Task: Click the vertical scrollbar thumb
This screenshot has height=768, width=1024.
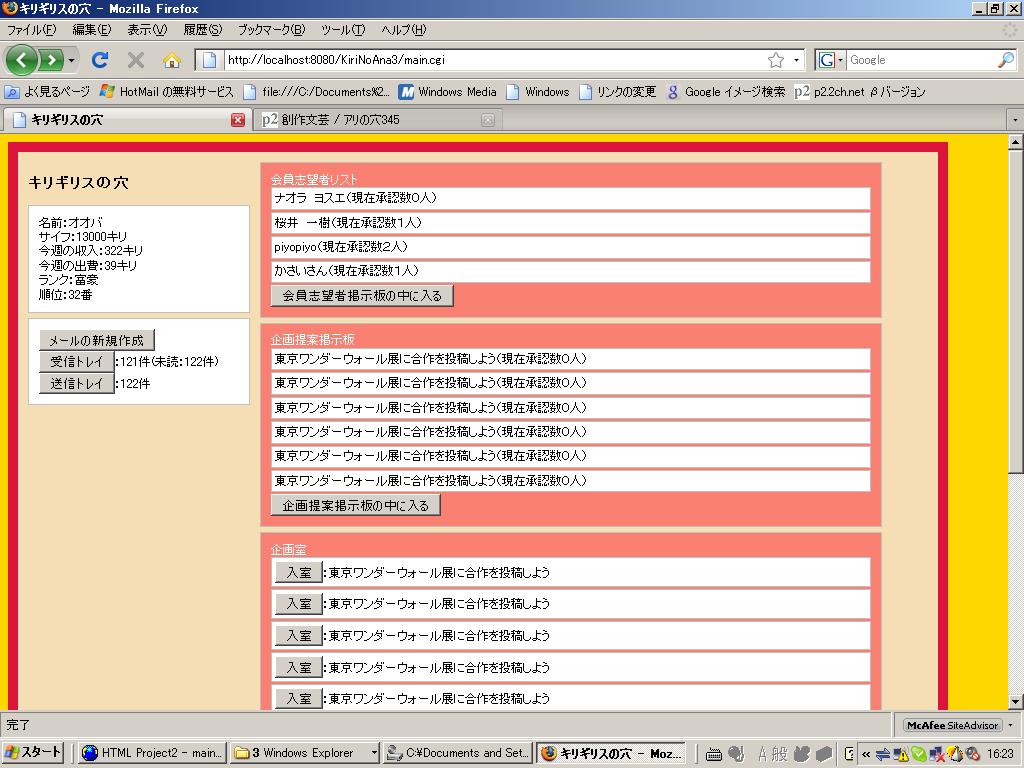Action: 1015,312
